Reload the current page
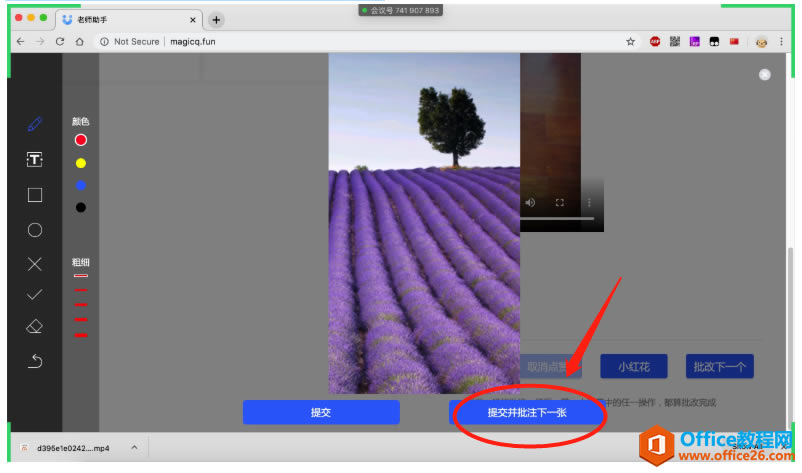802x473 pixels. pyautogui.click(x=60, y=41)
